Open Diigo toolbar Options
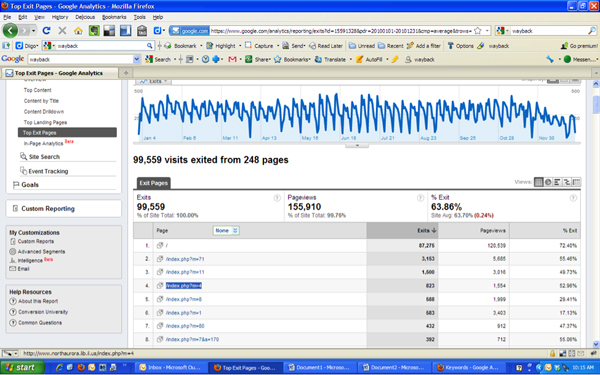The width and height of the screenshot is (600, 375). coord(460,46)
